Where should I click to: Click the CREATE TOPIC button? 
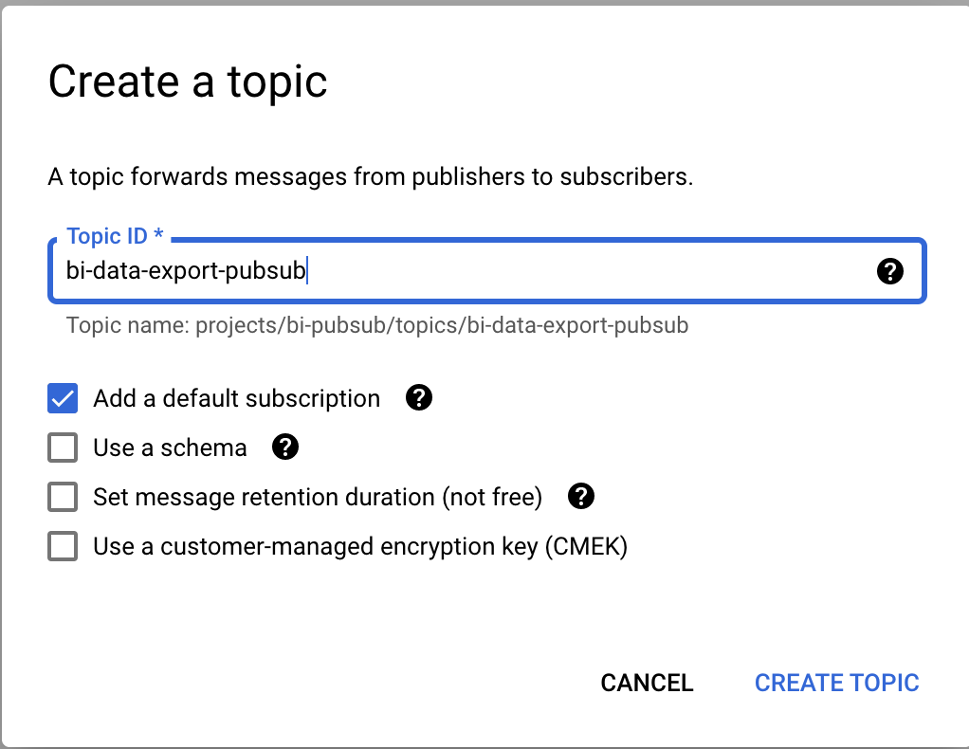point(836,683)
